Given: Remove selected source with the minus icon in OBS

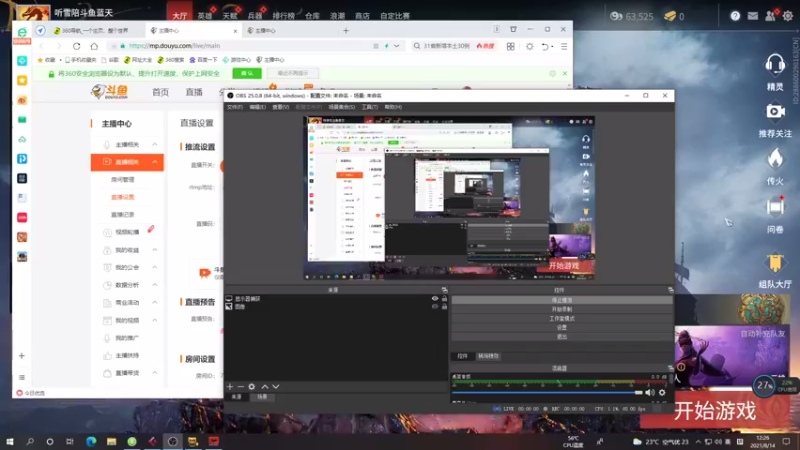Looking at the screenshot, I should click(240, 387).
